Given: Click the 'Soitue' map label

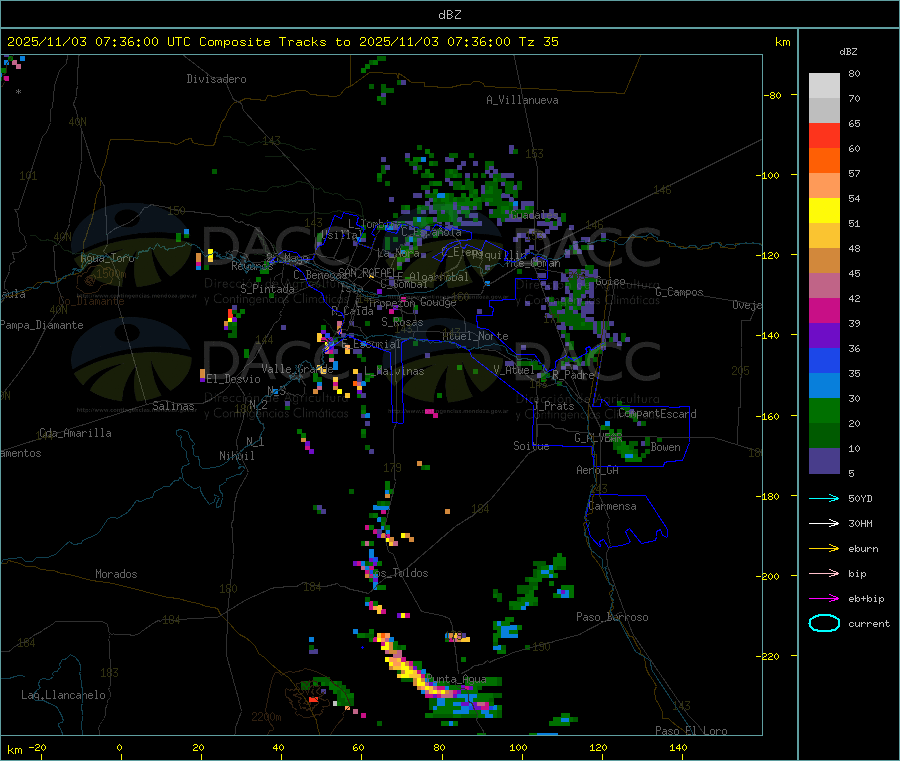Looking at the screenshot, I should pyautogui.click(x=531, y=446).
